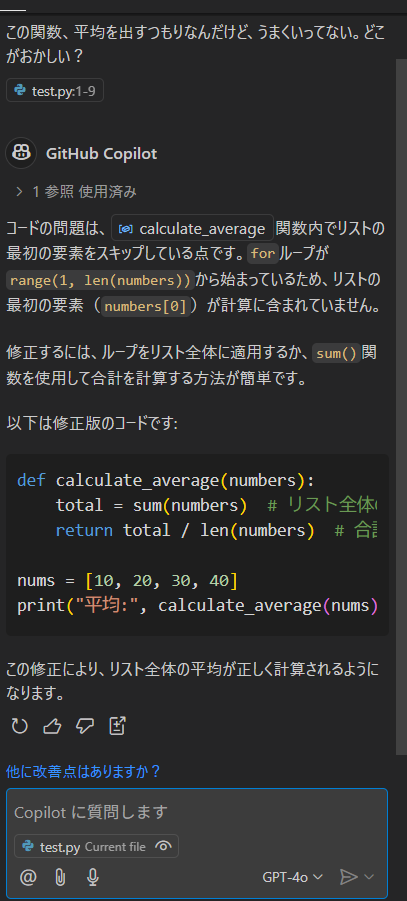The image size is (407, 901).
Task: Click the insert into new file icon
Action: (x=117, y=726)
